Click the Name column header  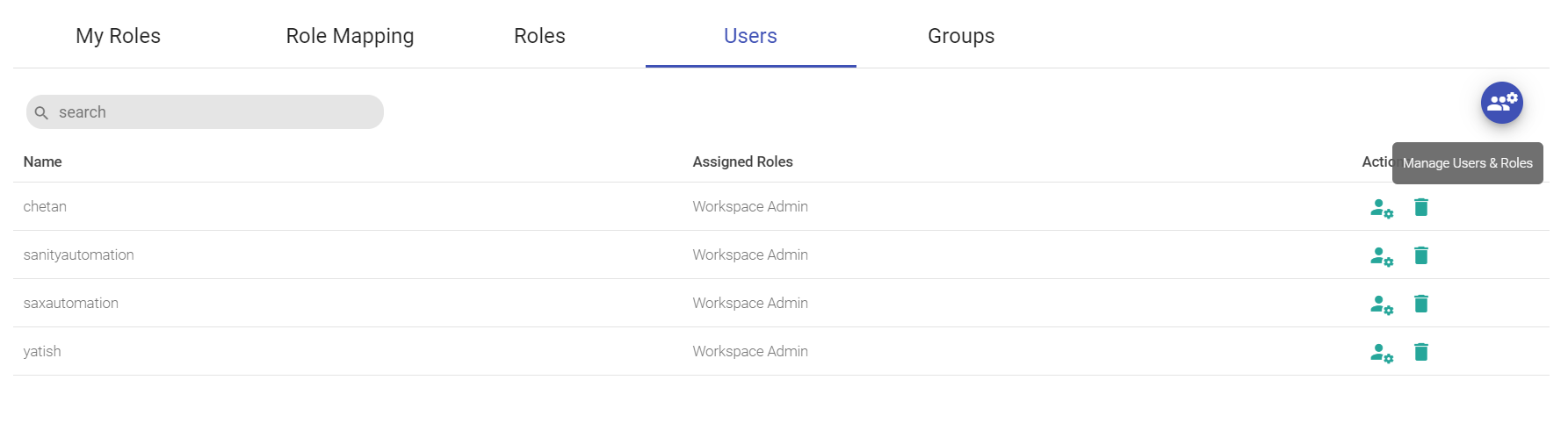(42, 161)
